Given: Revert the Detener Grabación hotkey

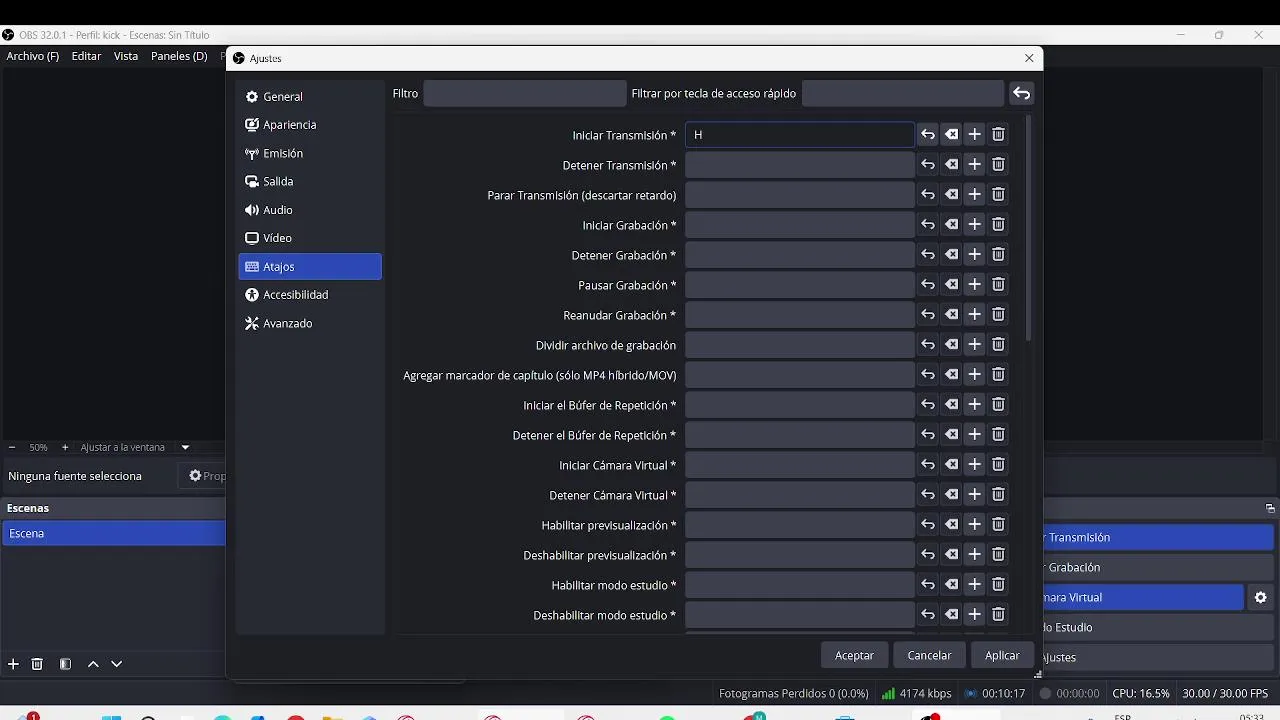Looking at the screenshot, I should click(928, 255).
